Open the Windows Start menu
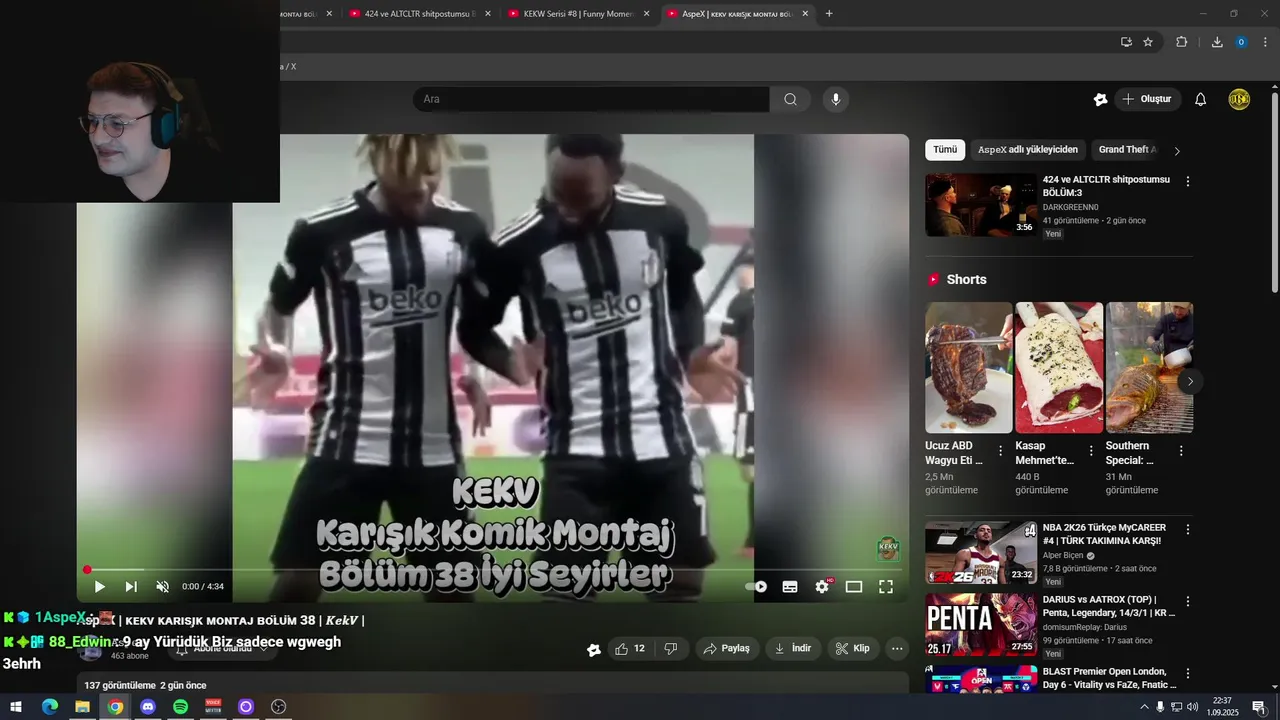1280x720 pixels. 16,707
